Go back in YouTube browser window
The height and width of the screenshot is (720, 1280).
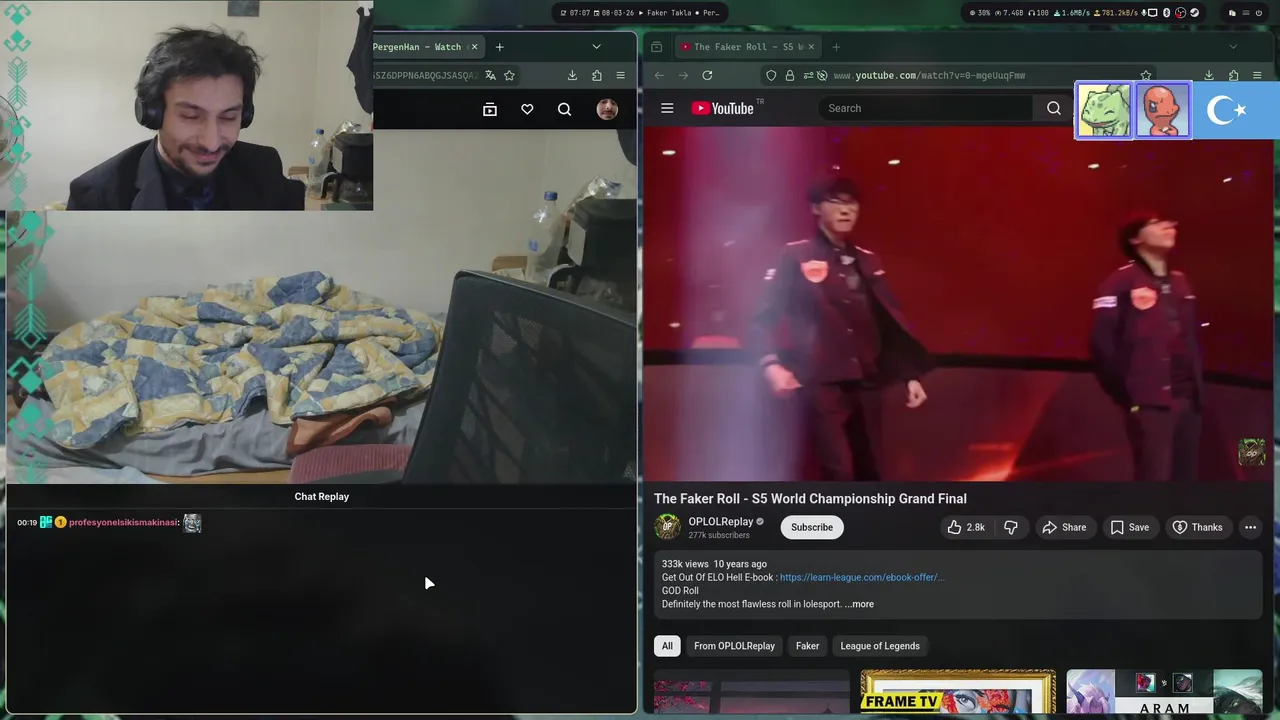[659, 75]
